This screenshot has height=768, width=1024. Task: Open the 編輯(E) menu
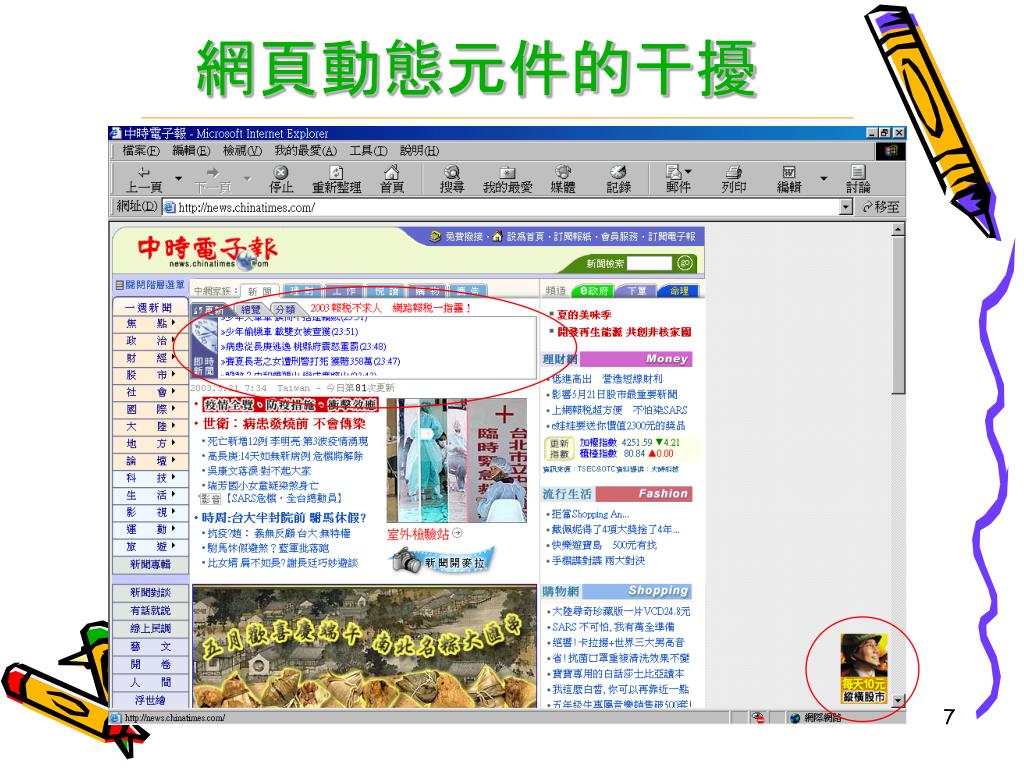tap(191, 151)
